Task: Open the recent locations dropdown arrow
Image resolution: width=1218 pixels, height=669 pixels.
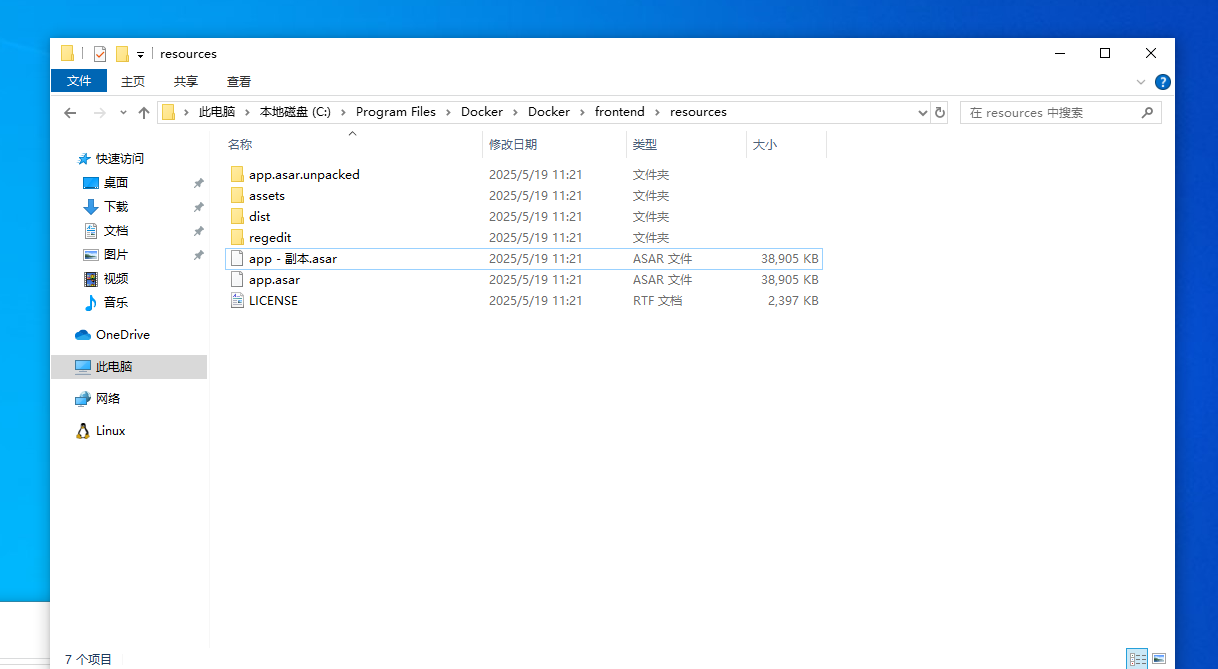Action: pyautogui.click(x=123, y=113)
